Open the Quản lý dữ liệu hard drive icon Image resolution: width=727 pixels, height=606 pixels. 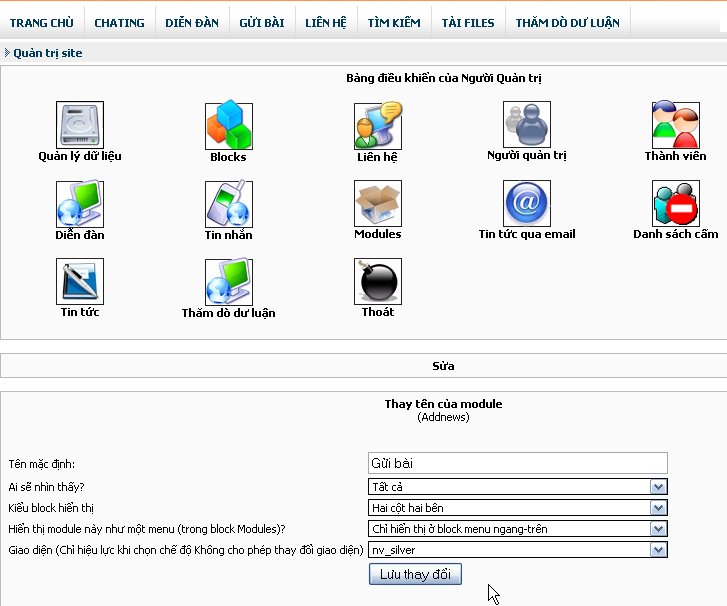click(x=80, y=125)
